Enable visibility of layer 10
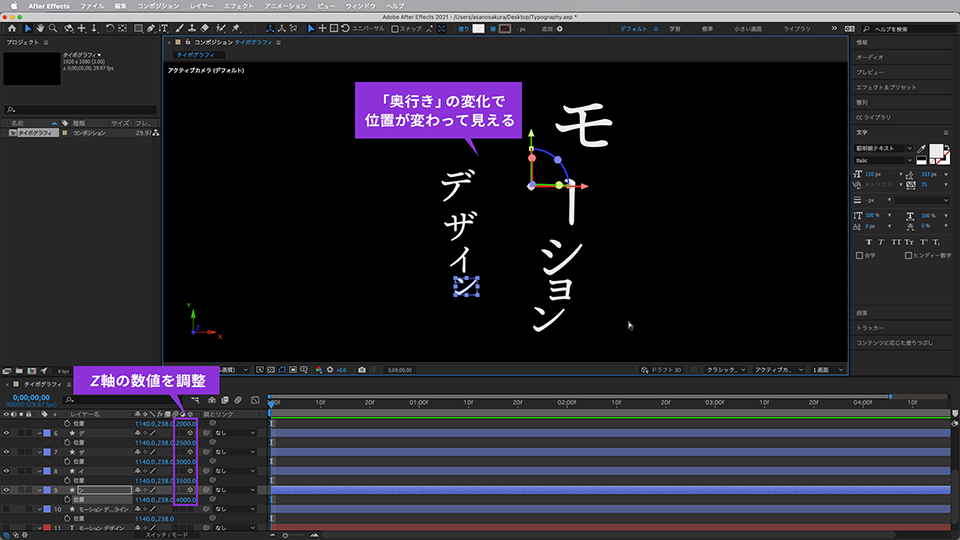Screen dimensions: 960x540 coord(6,509)
